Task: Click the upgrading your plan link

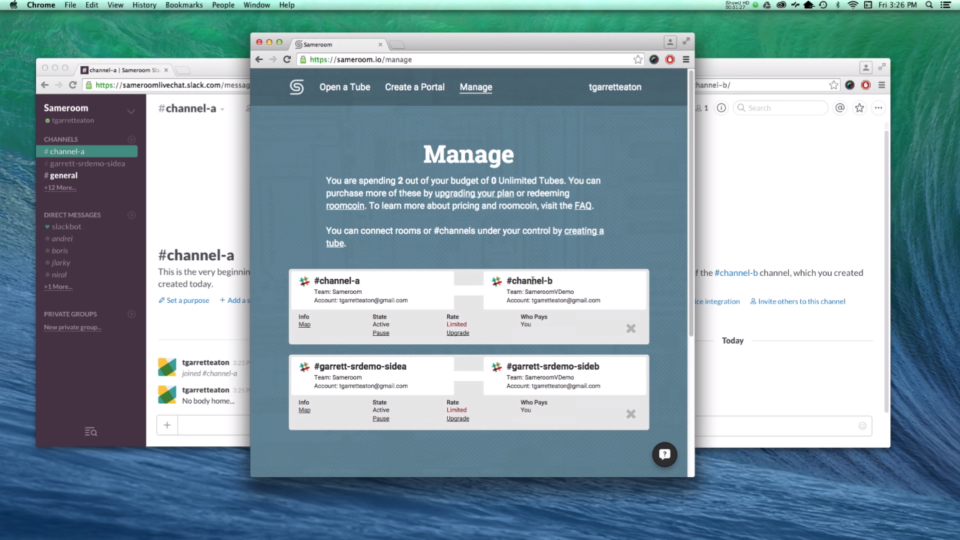Action: coord(474,193)
